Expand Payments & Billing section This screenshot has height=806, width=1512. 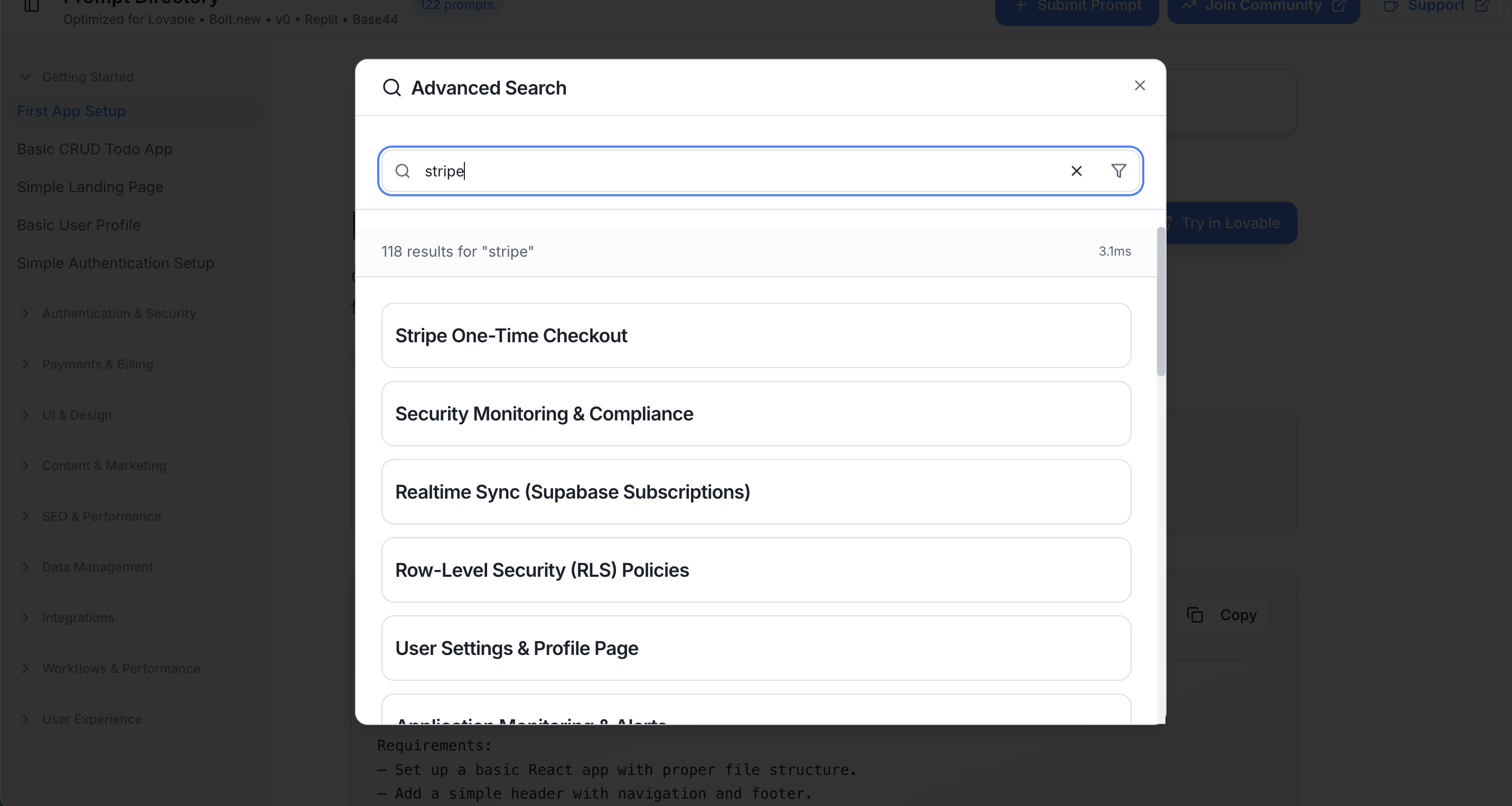pyautogui.click(x=87, y=364)
